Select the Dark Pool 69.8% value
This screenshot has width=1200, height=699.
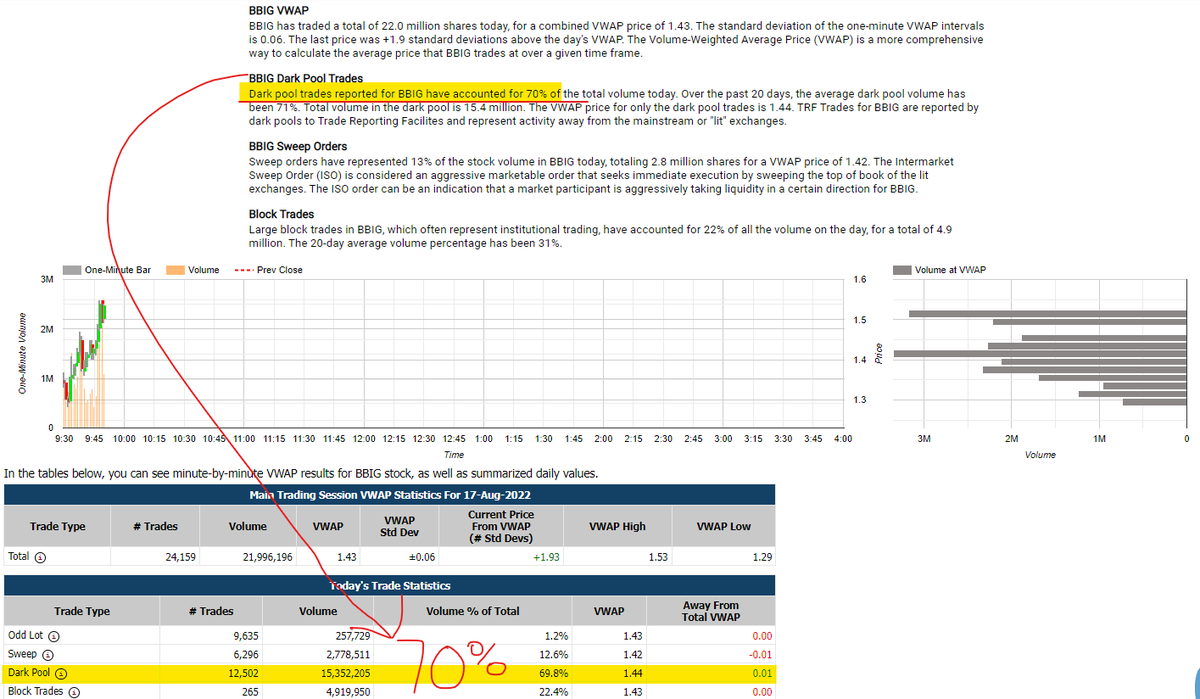555,673
